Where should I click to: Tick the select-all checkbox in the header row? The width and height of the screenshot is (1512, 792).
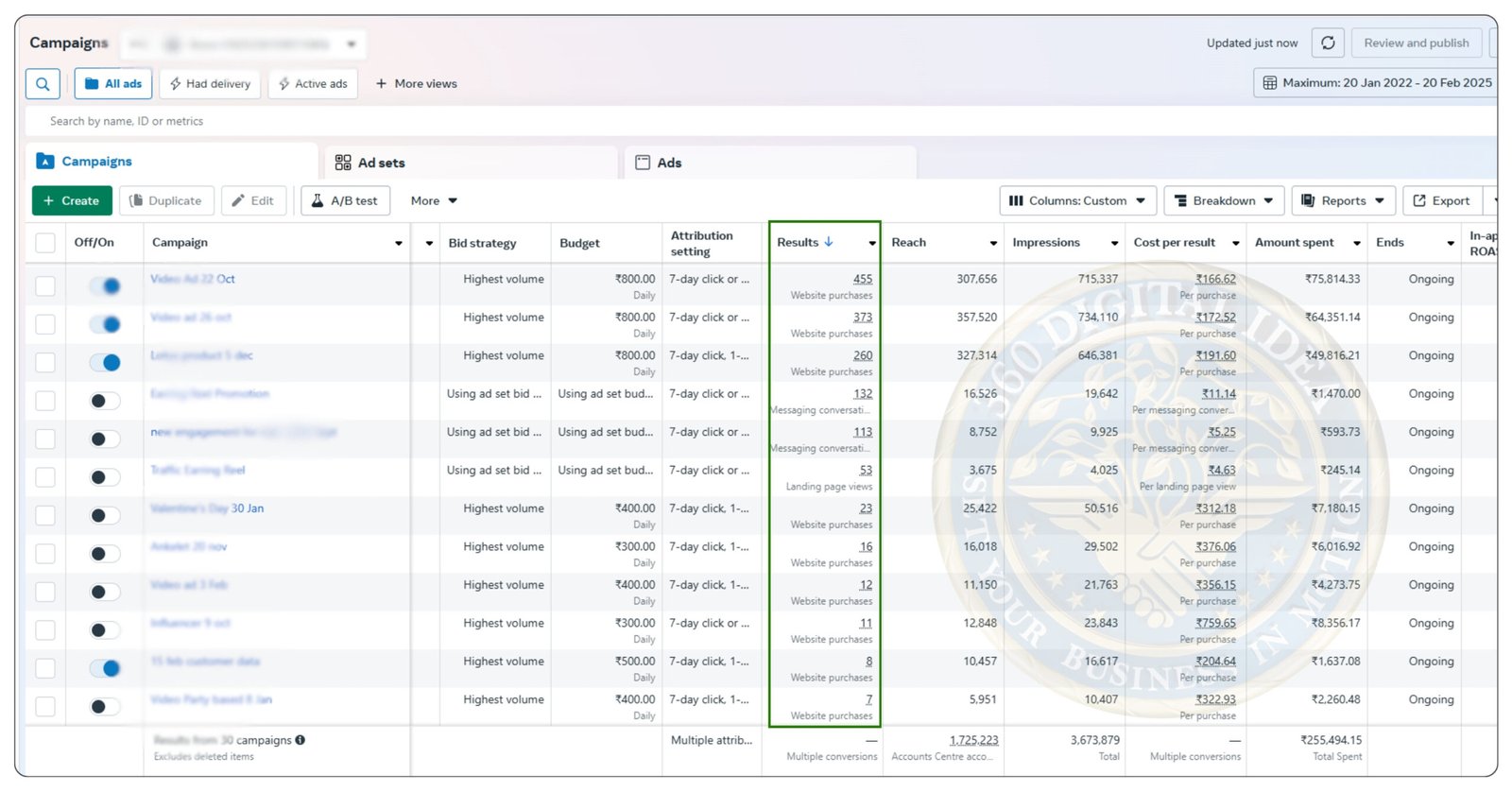(45, 243)
